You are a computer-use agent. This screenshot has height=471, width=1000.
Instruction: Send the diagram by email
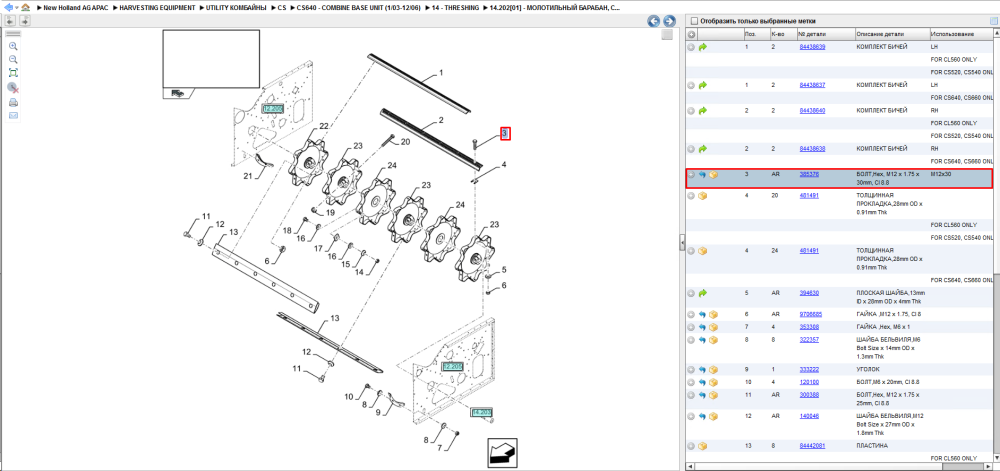pyautogui.click(x=13, y=115)
